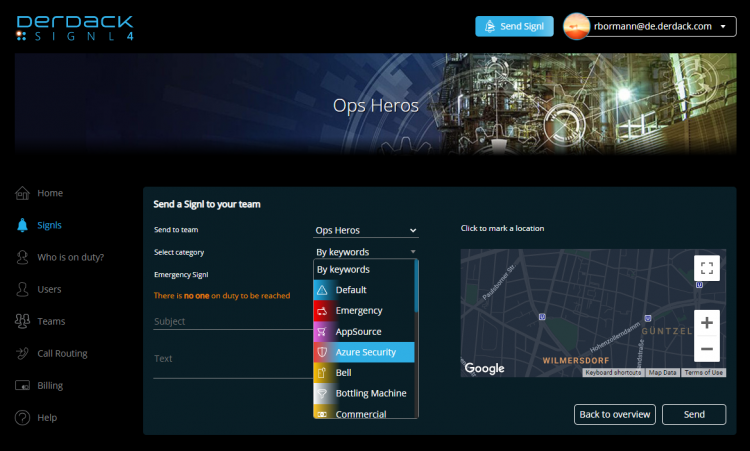The height and width of the screenshot is (451, 750).
Task: Click the Send button
Action: (x=694, y=414)
